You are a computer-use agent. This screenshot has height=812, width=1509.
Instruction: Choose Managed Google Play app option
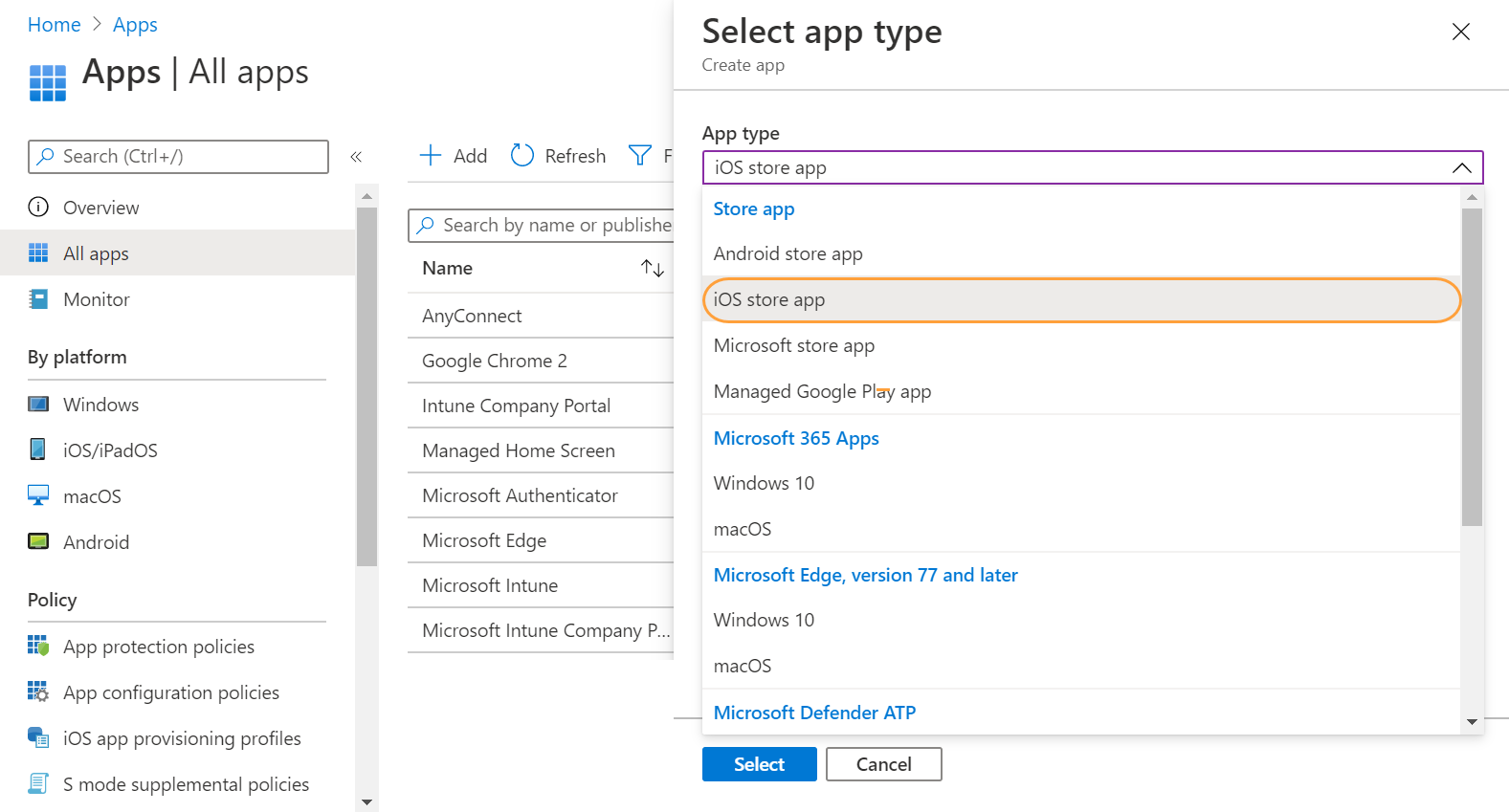click(x=1081, y=391)
